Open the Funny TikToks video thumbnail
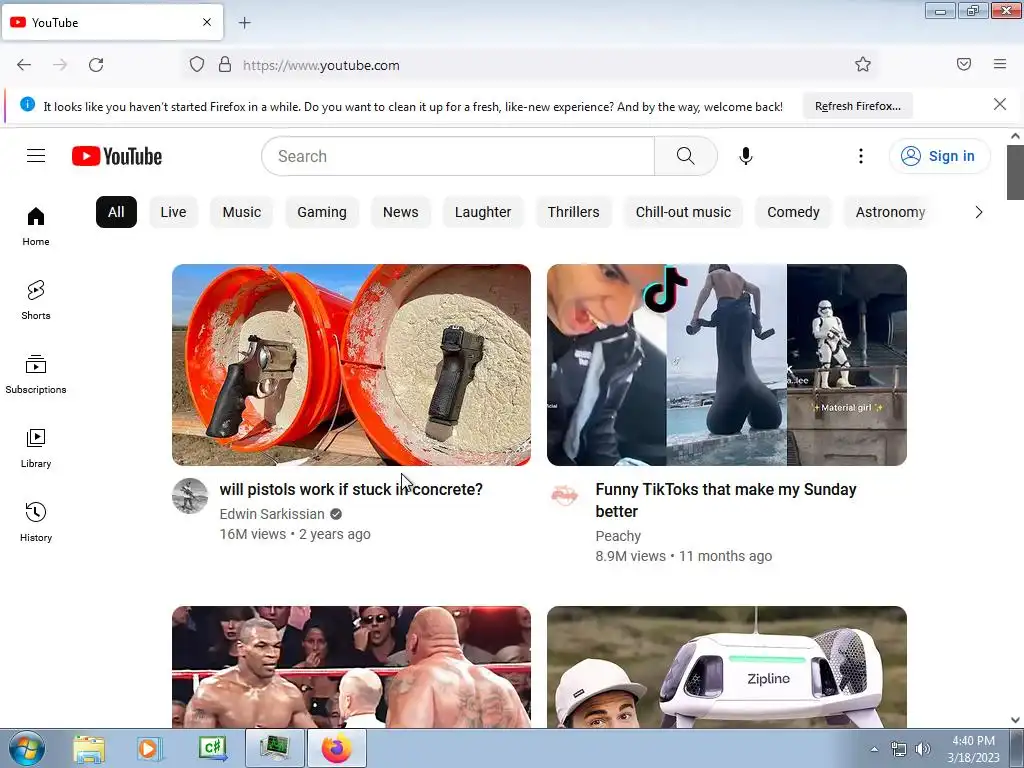Viewport: 1024px width, 768px height. (727, 365)
